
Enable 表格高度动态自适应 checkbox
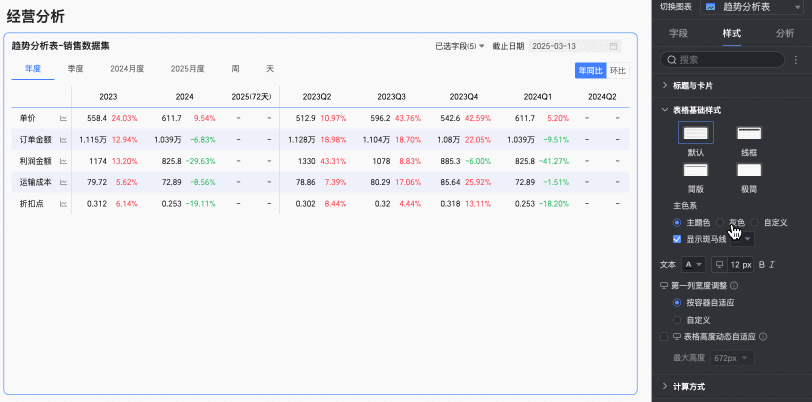point(664,337)
